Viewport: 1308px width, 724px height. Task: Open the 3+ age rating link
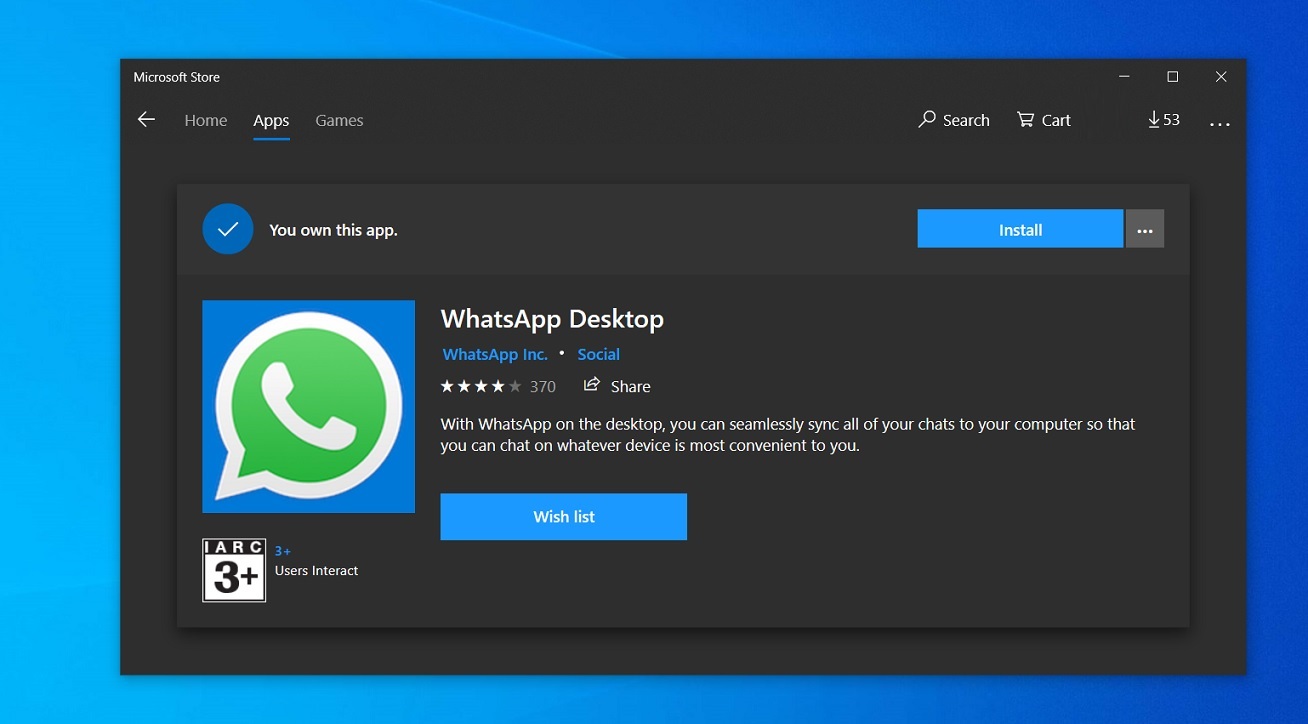(x=283, y=551)
